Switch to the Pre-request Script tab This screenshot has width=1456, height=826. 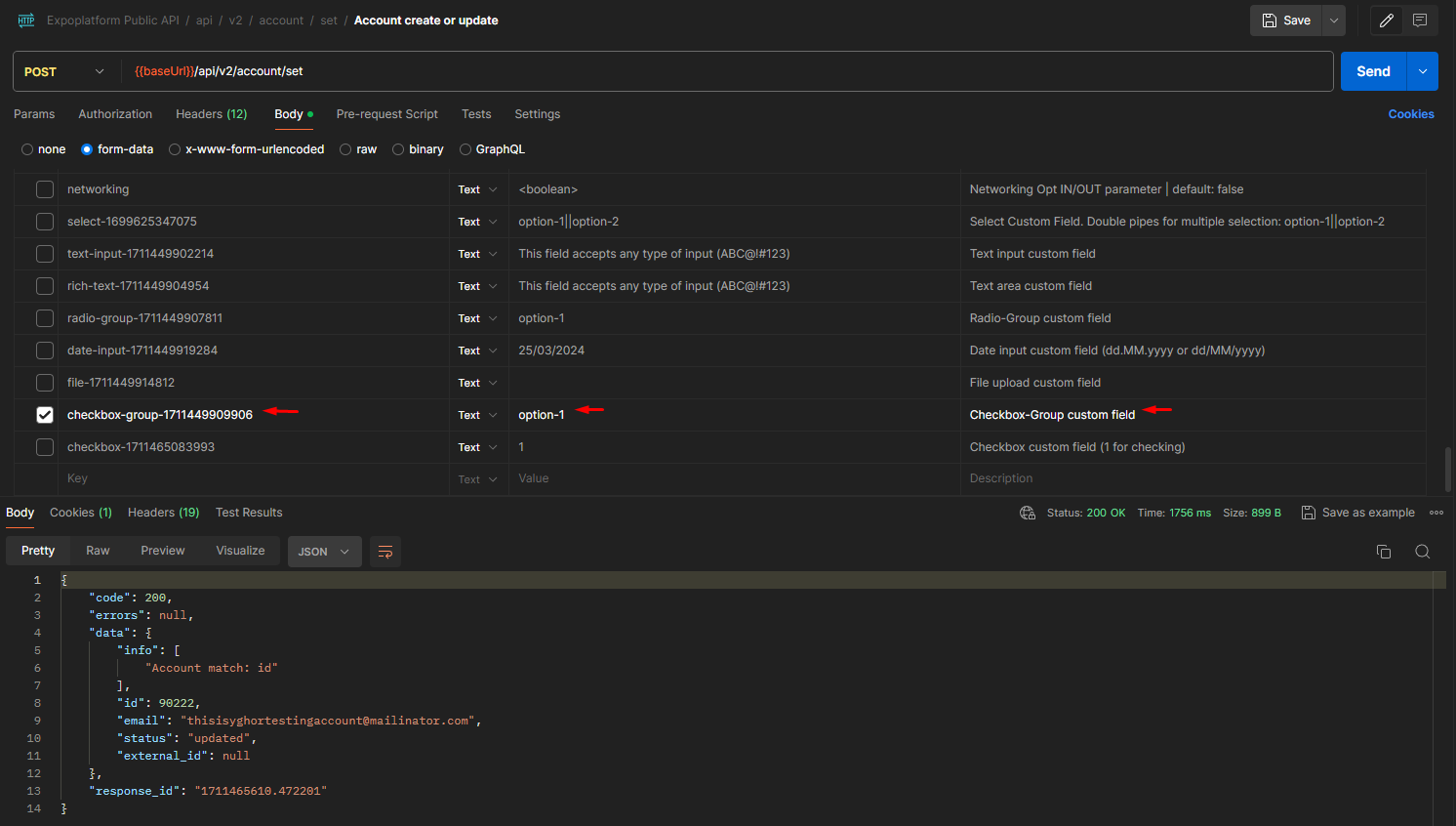click(x=386, y=114)
